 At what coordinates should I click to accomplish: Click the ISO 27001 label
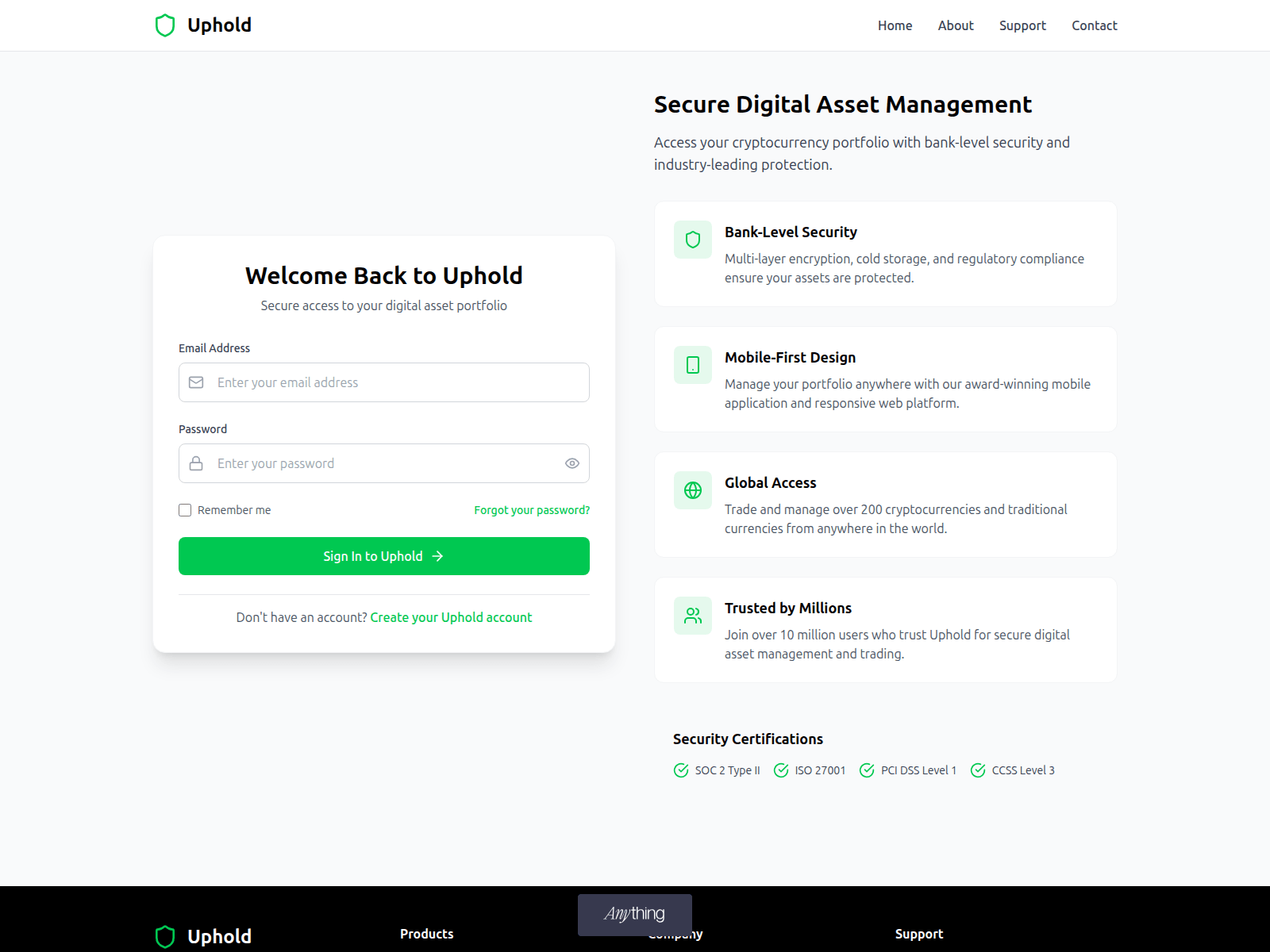tap(821, 770)
